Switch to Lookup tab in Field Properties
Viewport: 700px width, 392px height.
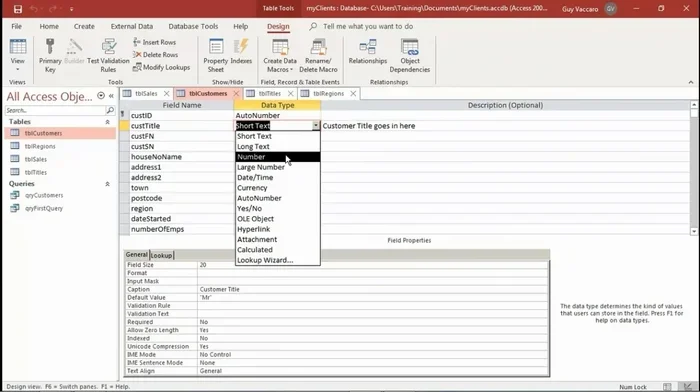pos(161,255)
